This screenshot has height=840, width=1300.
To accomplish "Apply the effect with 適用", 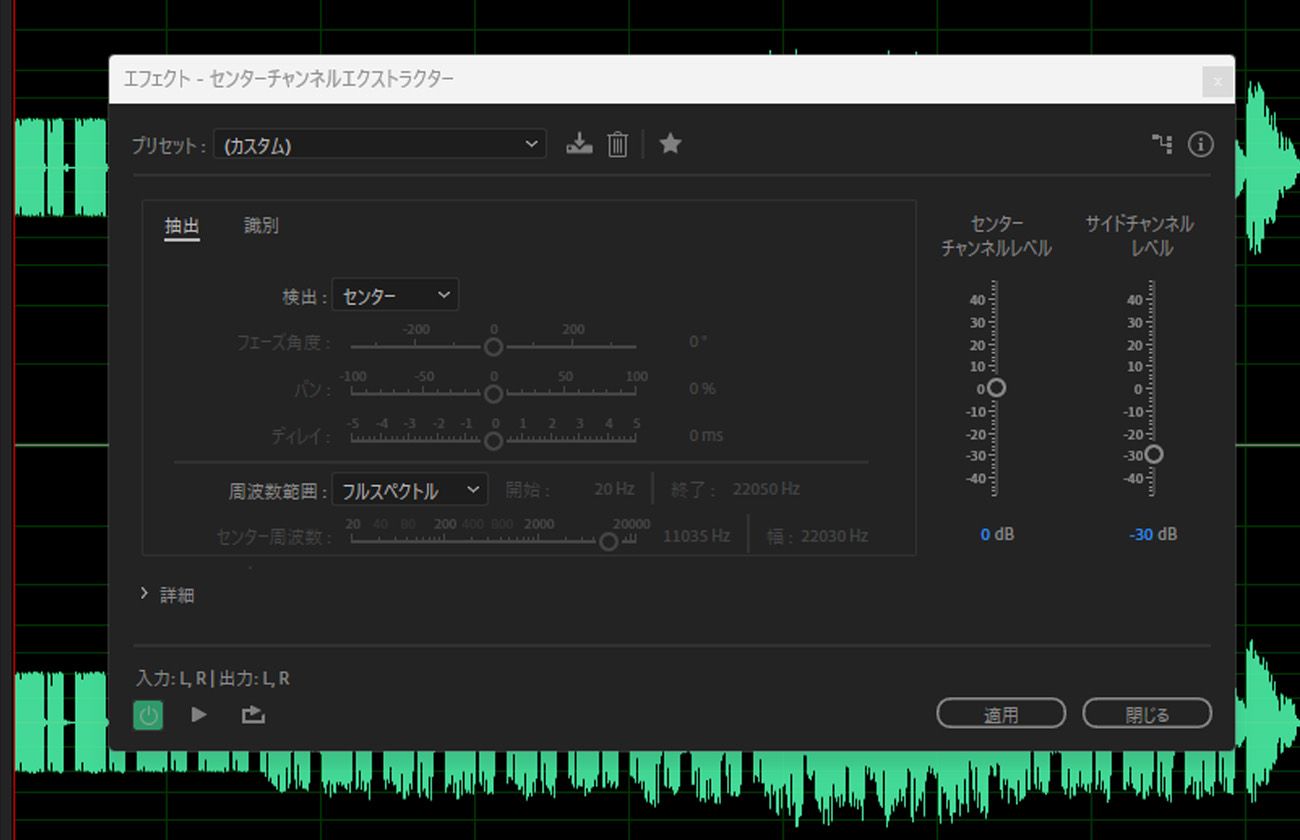I will (1000, 713).
